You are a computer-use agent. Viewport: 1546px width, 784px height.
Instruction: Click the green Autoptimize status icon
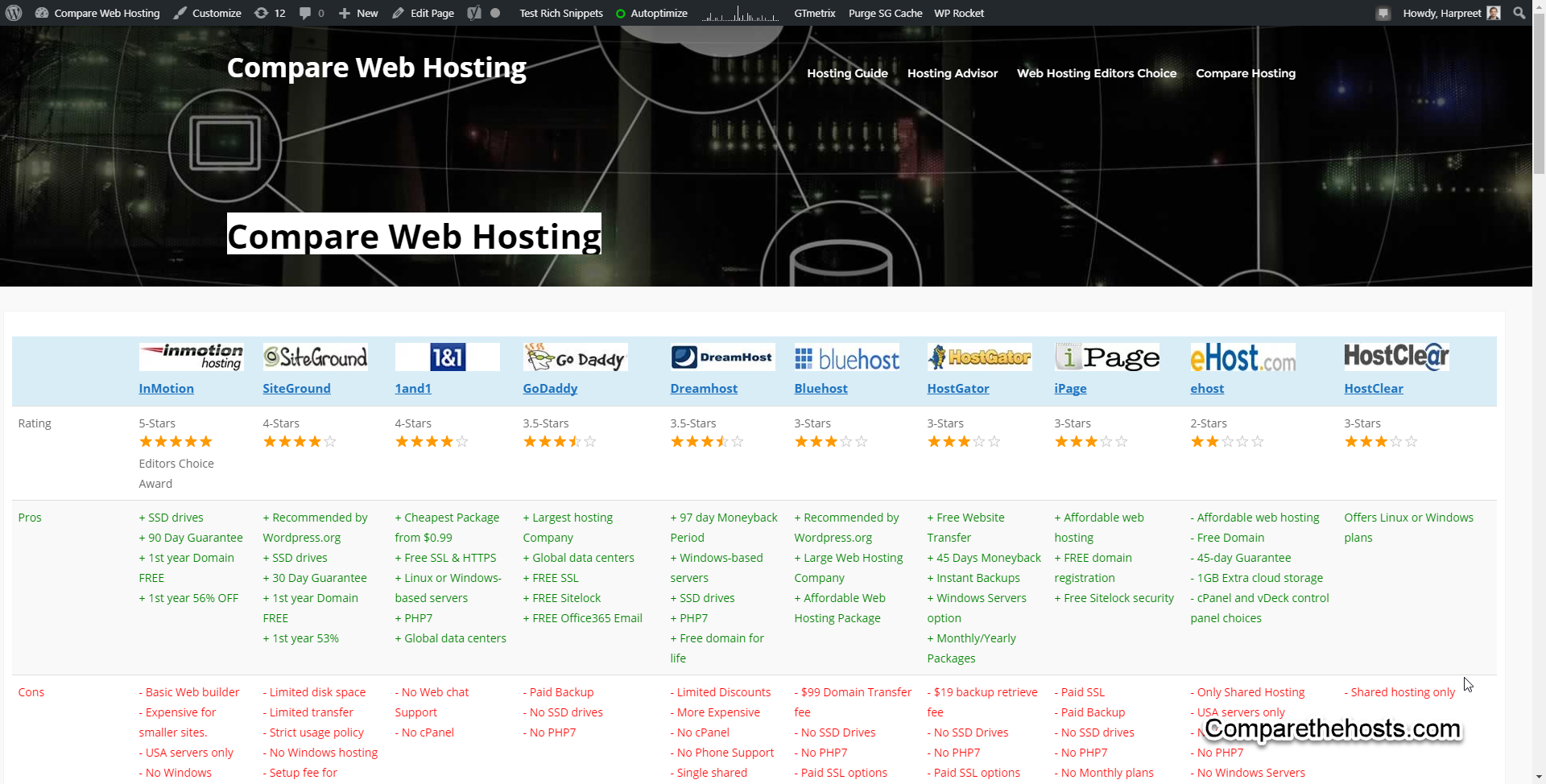click(620, 13)
